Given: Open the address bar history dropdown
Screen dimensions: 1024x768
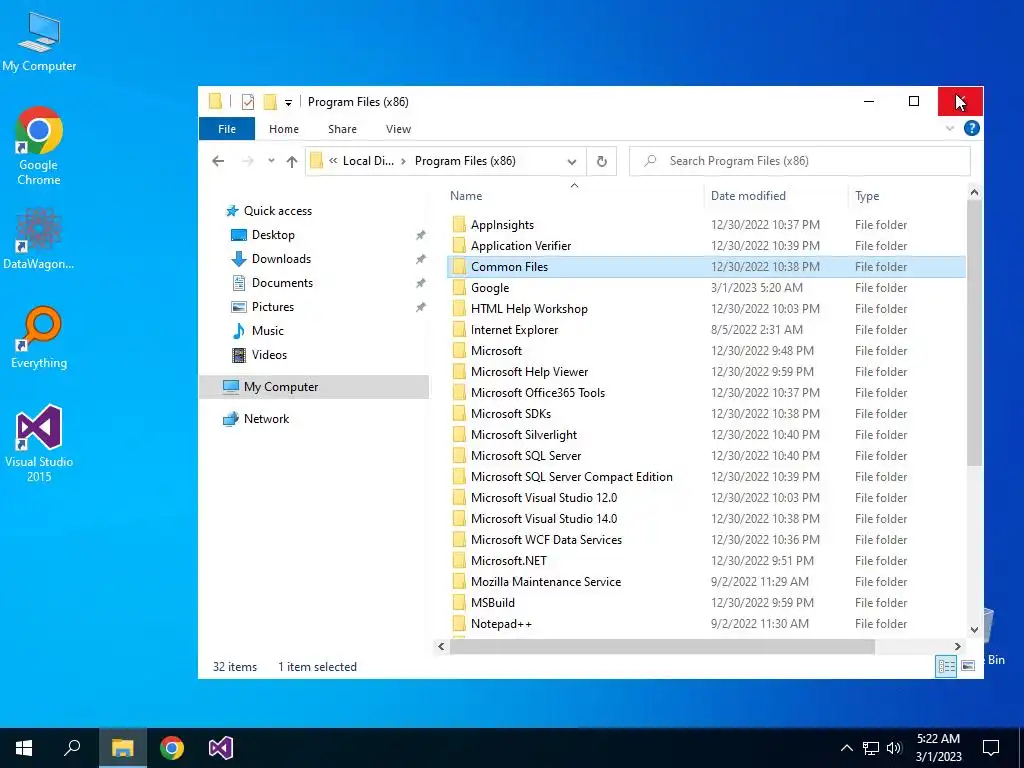Looking at the screenshot, I should tap(571, 162).
